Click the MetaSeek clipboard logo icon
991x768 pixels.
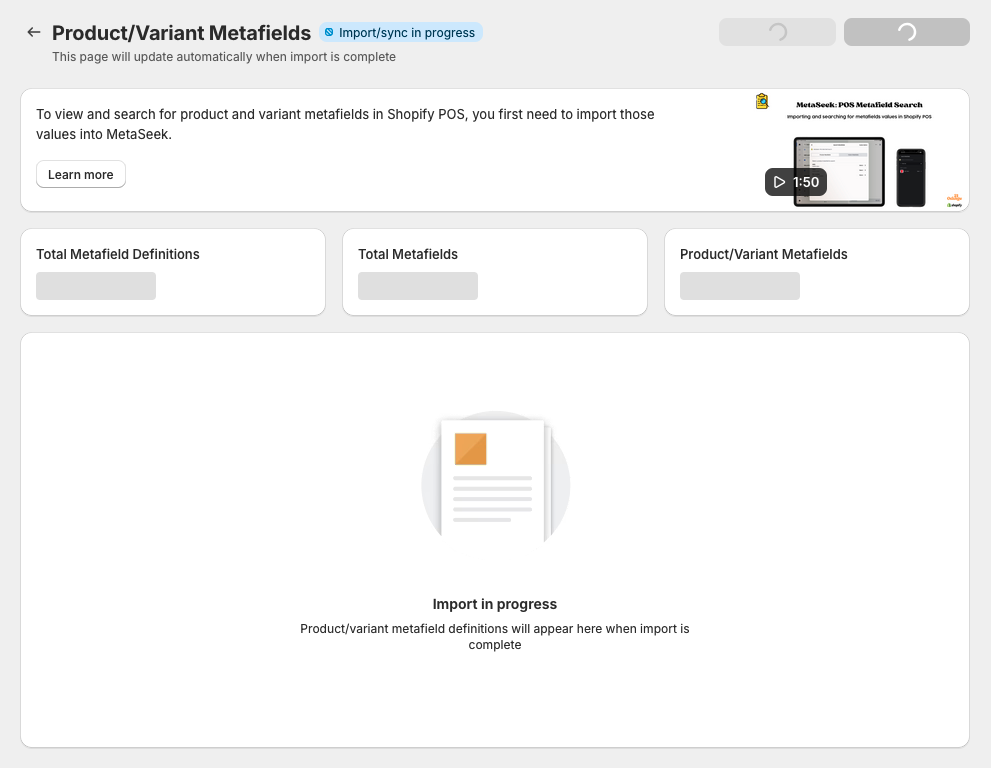(x=762, y=101)
